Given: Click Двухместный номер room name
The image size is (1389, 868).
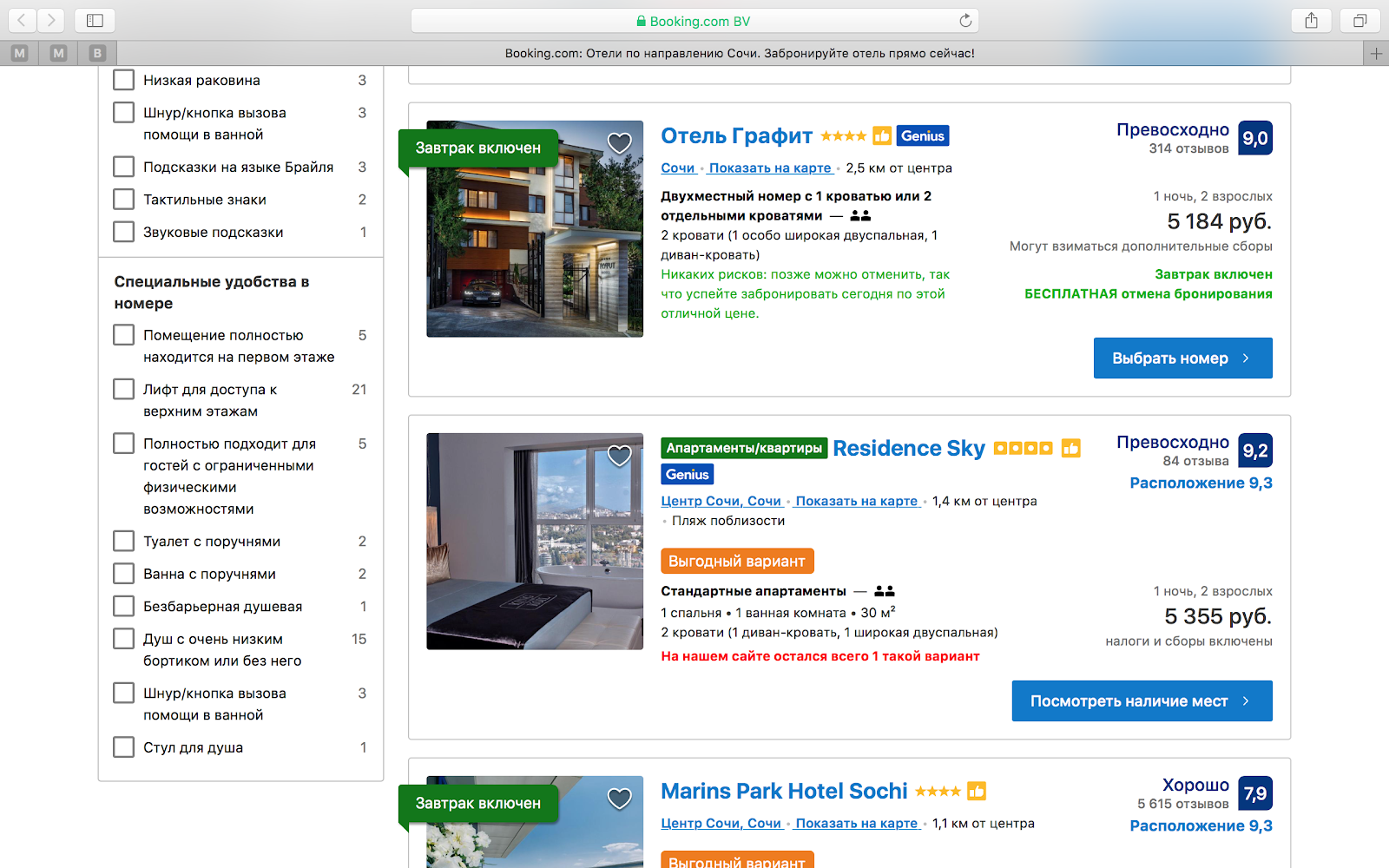Looking at the screenshot, I should (796, 206).
